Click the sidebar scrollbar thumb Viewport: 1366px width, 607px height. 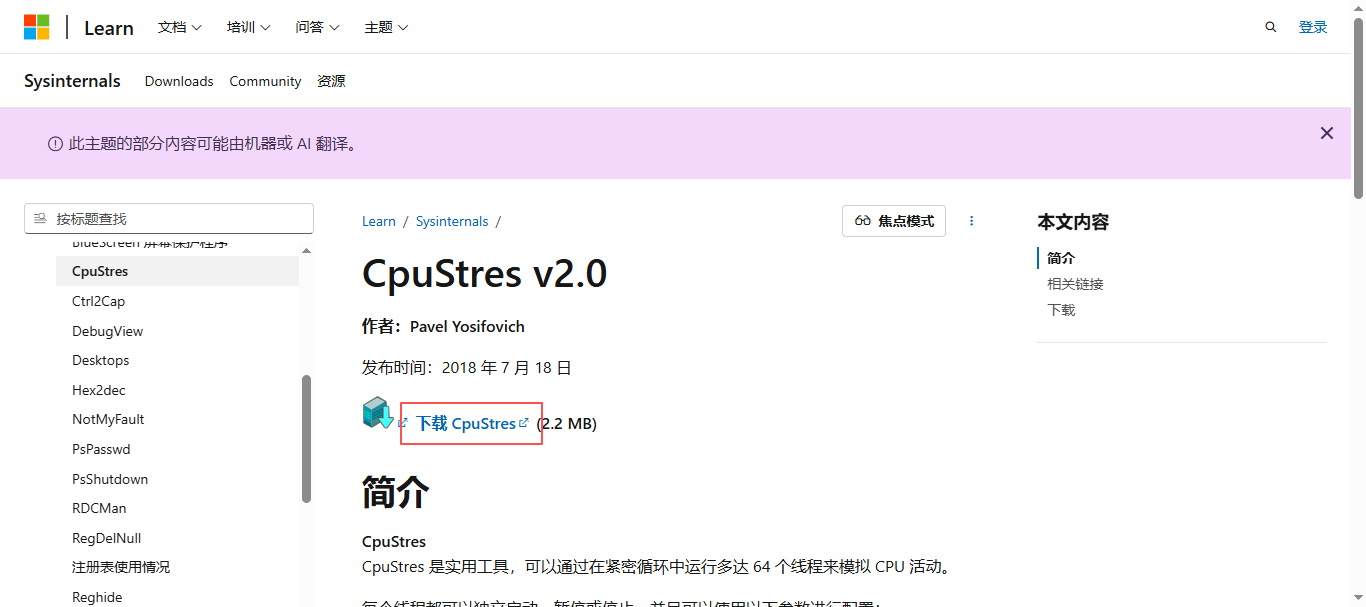pos(306,439)
